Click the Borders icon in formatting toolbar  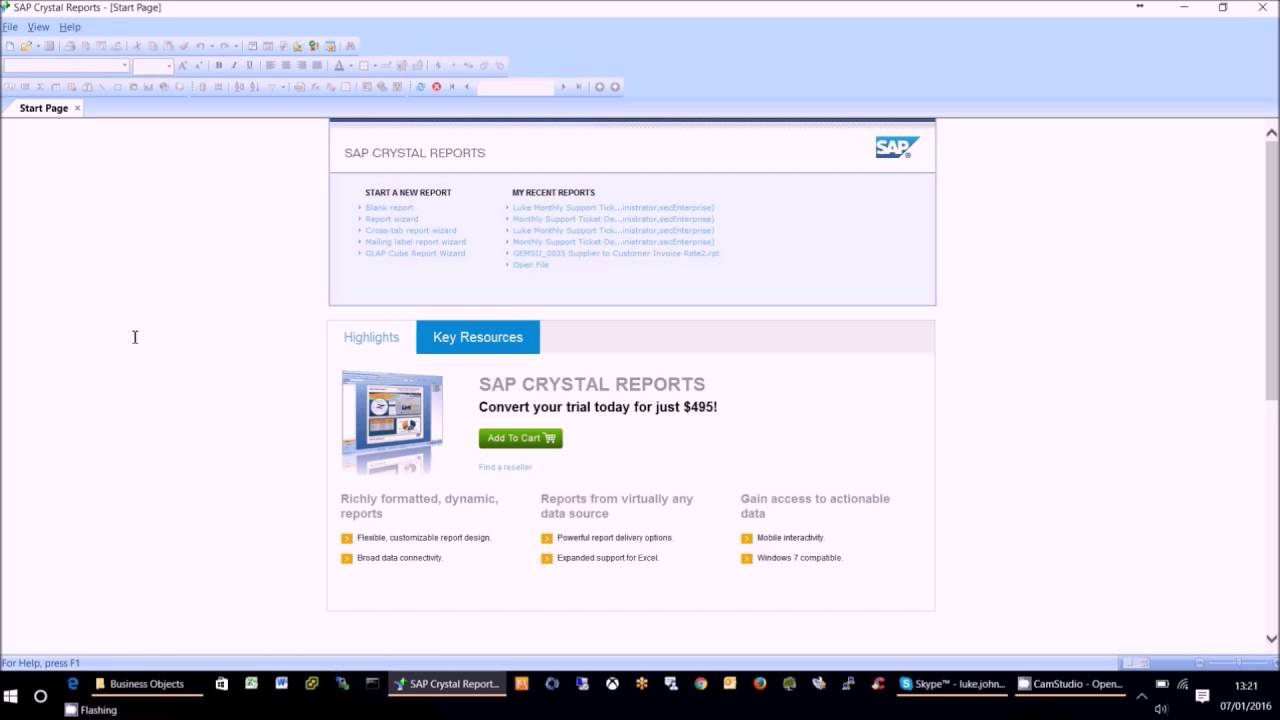coord(364,65)
